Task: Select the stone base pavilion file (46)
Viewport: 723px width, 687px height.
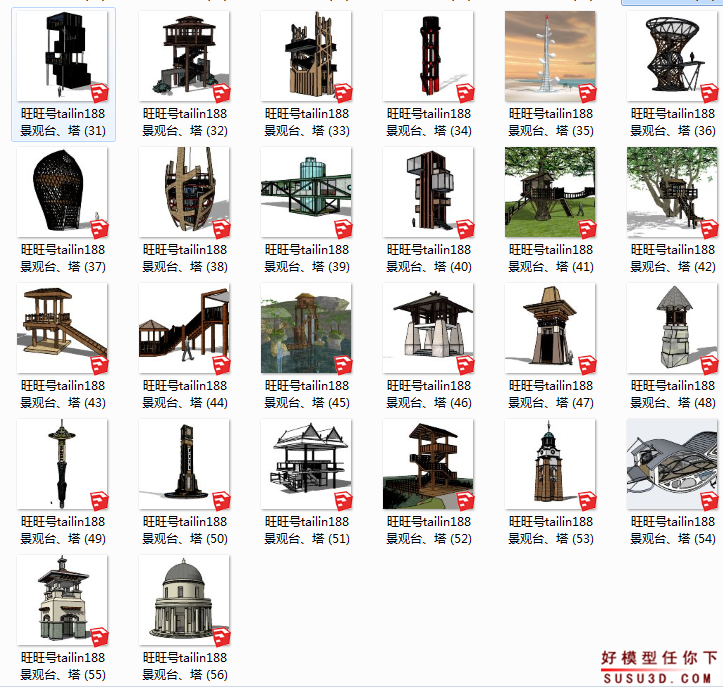Action: (x=428, y=328)
